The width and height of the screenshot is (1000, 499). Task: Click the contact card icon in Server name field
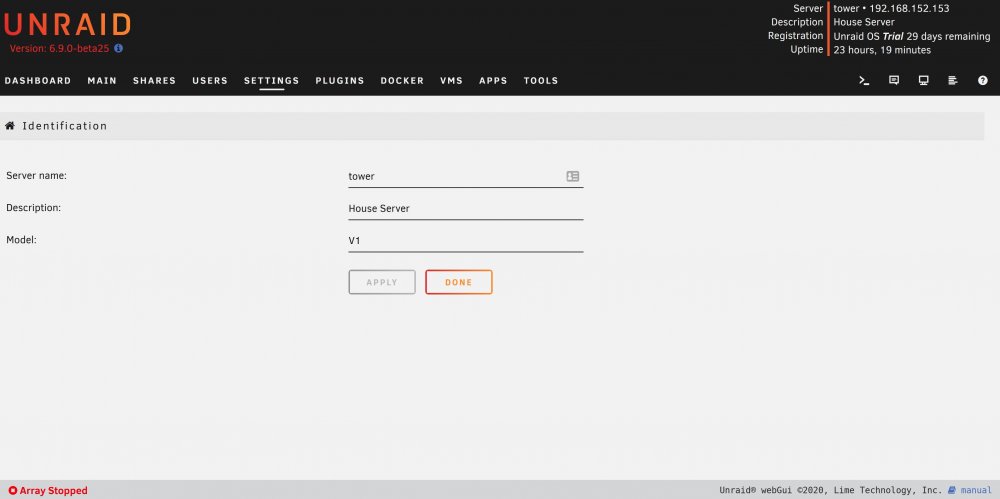tap(573, 176)
